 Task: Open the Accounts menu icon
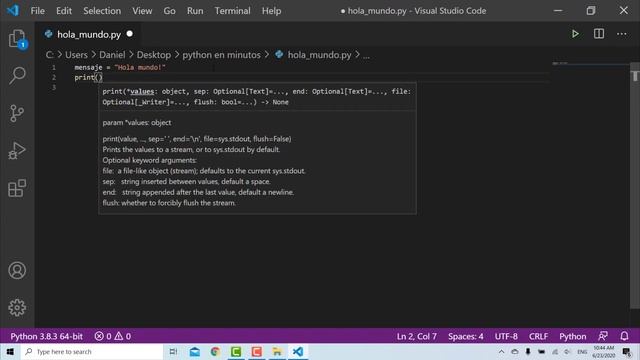tap(17, 271)
